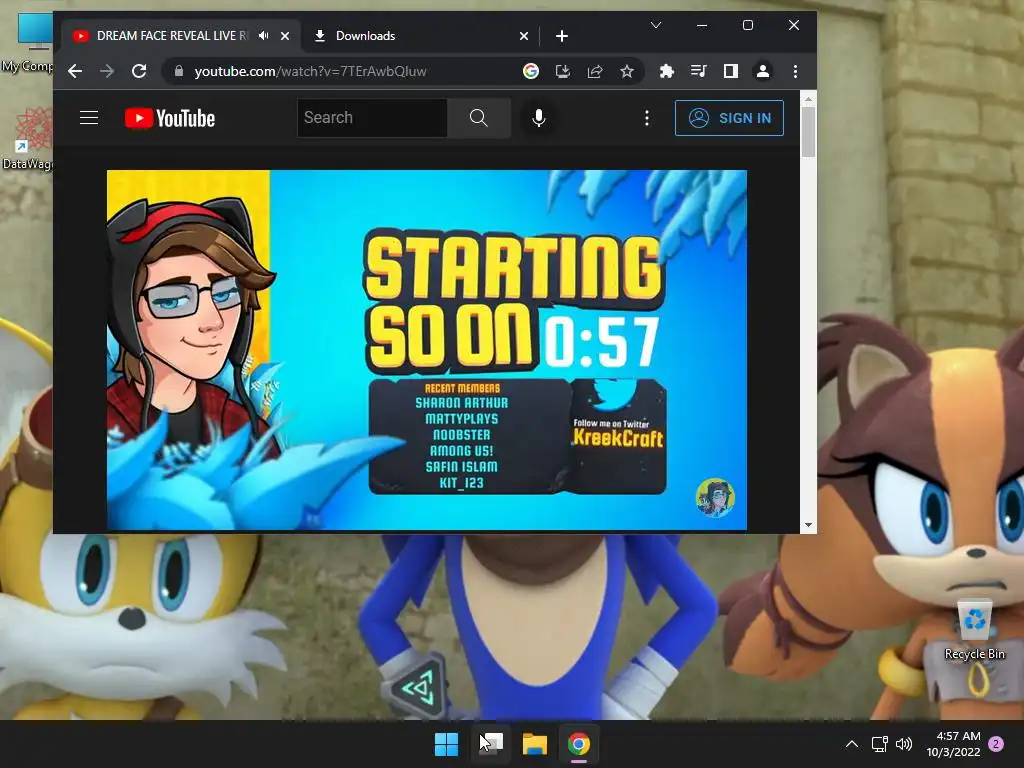Click the forward navigation arrow
This screenshot has width=1024, height=768.
click(x=106, y=71)
